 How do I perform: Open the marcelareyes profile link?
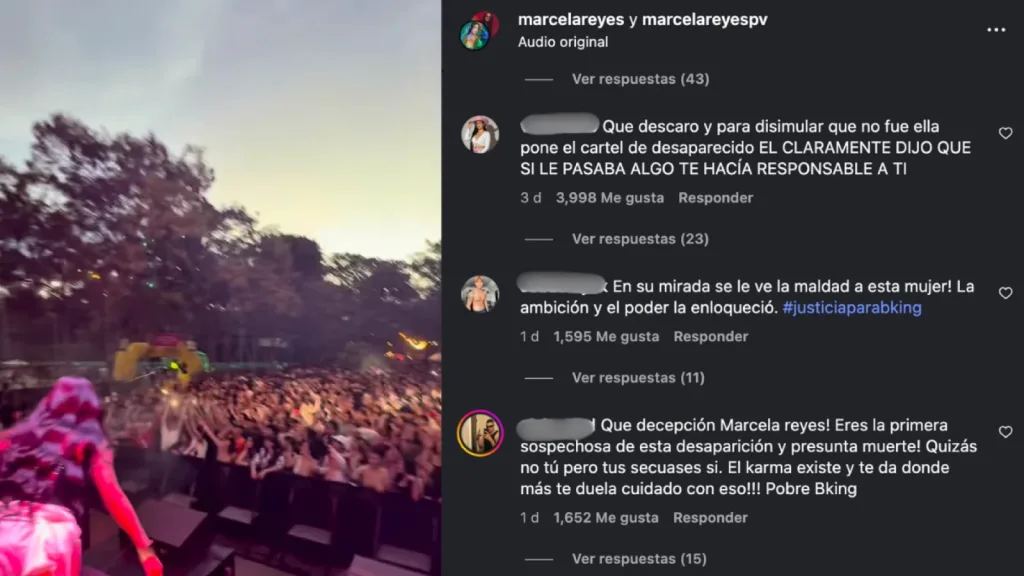pyautogui.click(x=571, y=20)
